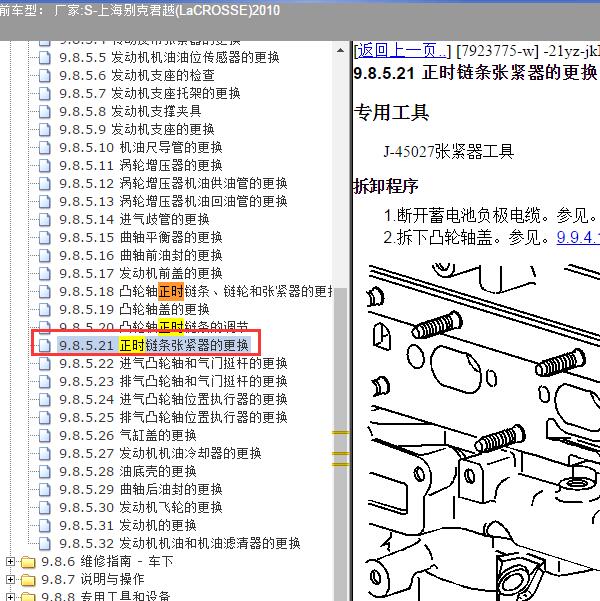
Task: Select 9.8.5.22 进气凸轮轴和气门挺杆的更换
Action: pyautogui.click(x=173, y=363)
